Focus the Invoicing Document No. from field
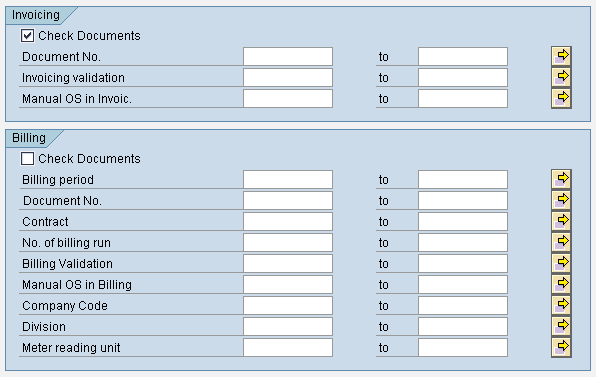596x377 pixels. click(288, 56)
